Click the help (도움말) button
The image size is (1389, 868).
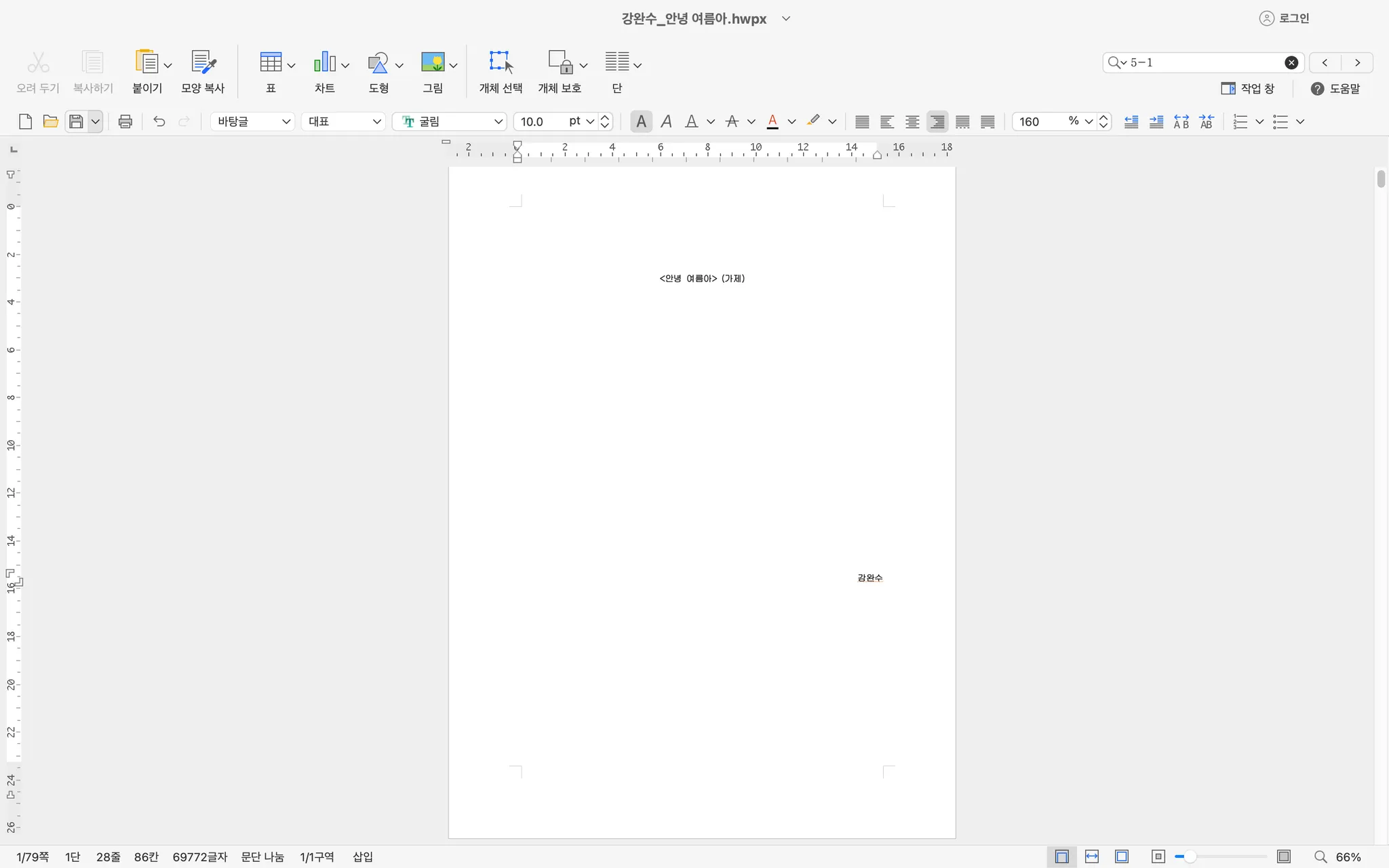(x=1335, y=89)
